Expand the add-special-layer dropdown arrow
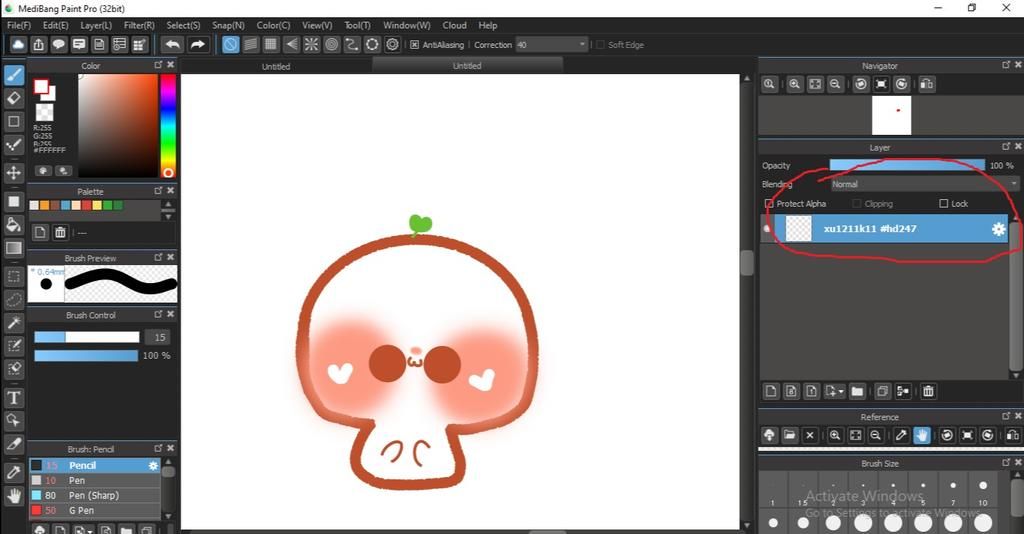Viewport: 1024px width, 534px height. 841,392
